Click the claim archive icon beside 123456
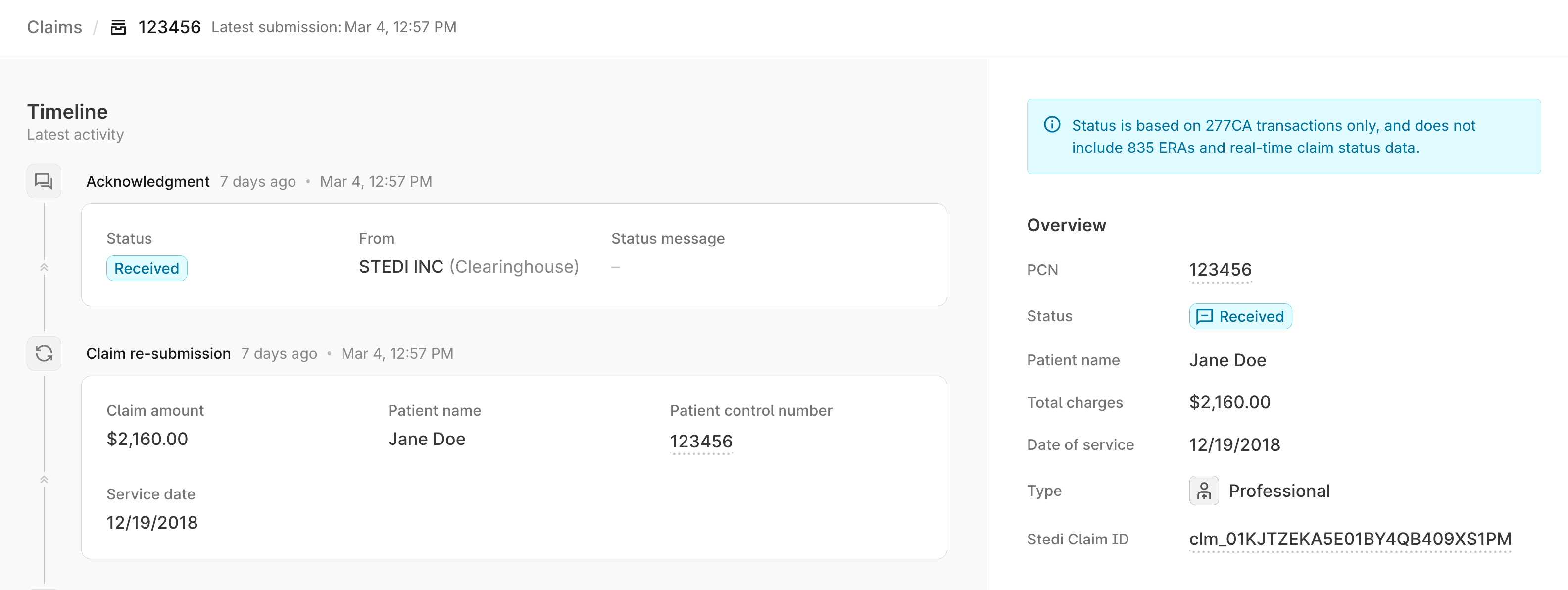 click(118, 27)
